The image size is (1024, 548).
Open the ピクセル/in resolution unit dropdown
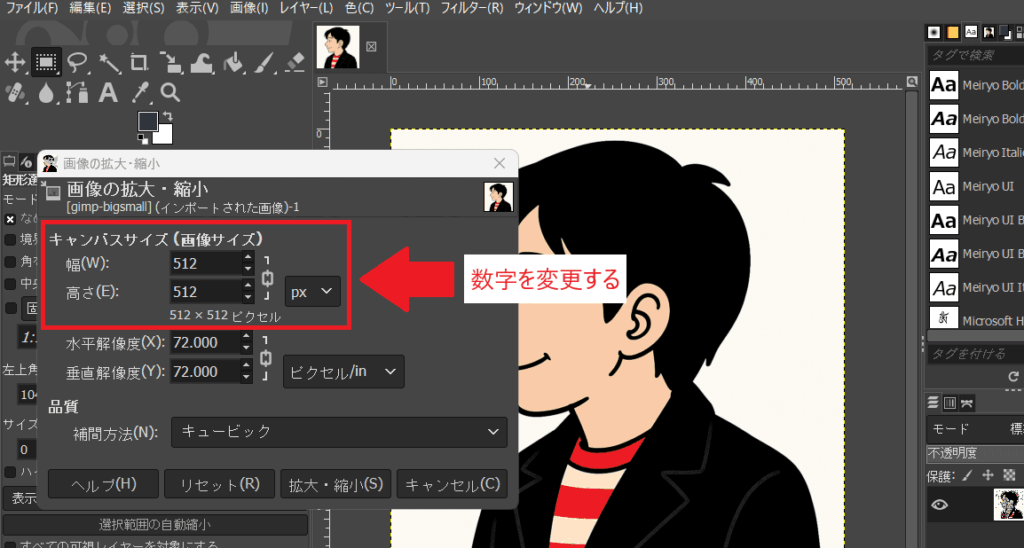click(x=344, y=372)
